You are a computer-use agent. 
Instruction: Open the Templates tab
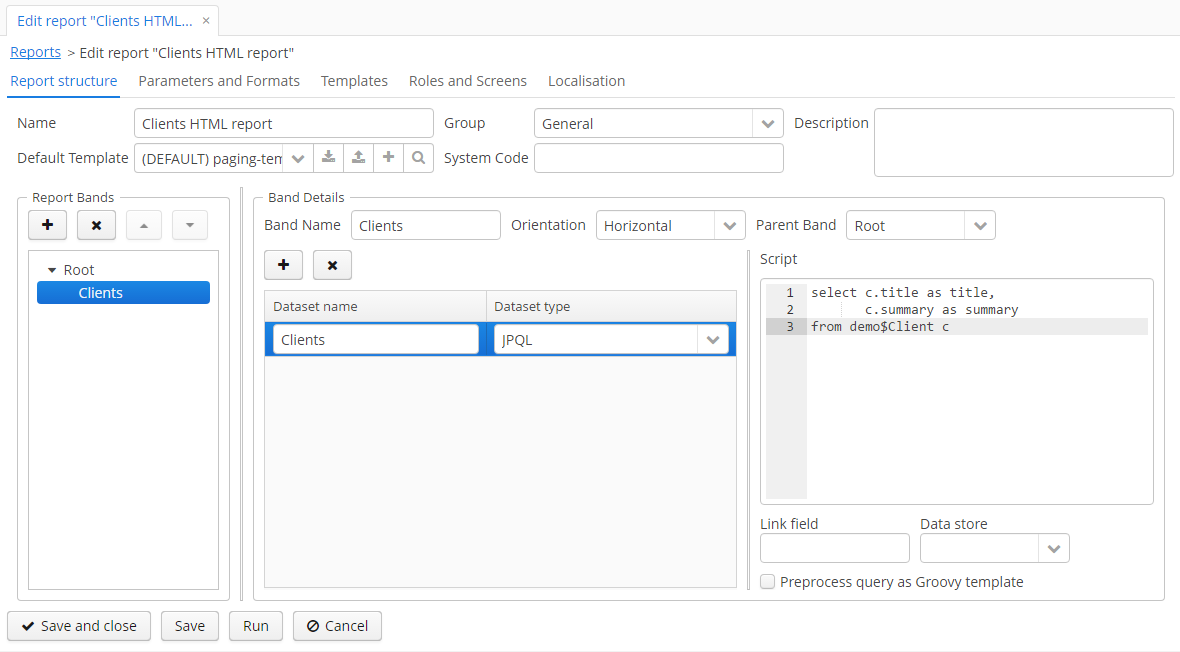pos(354,81)
